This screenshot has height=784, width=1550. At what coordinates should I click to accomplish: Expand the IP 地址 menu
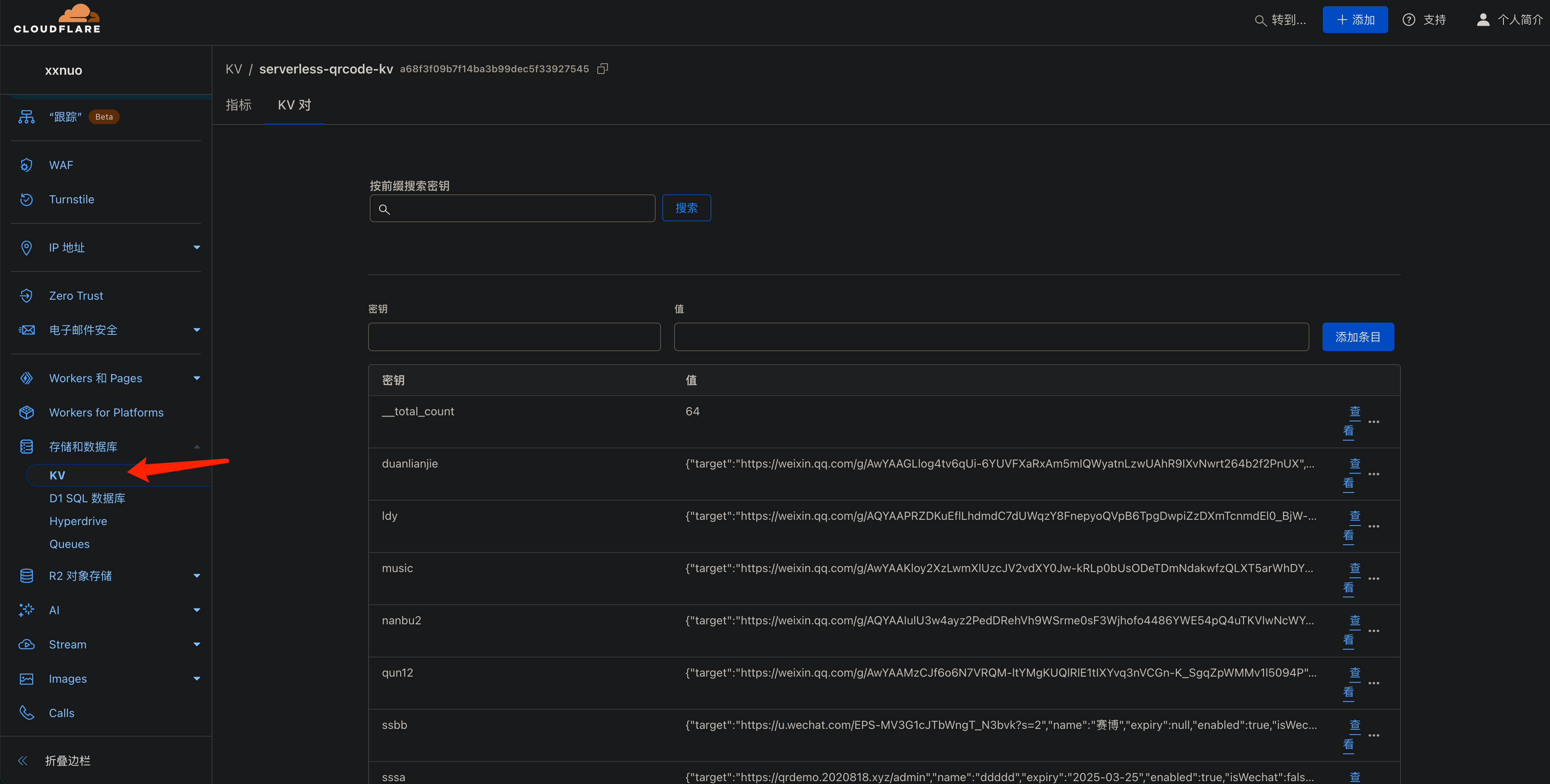pos(196,247)
